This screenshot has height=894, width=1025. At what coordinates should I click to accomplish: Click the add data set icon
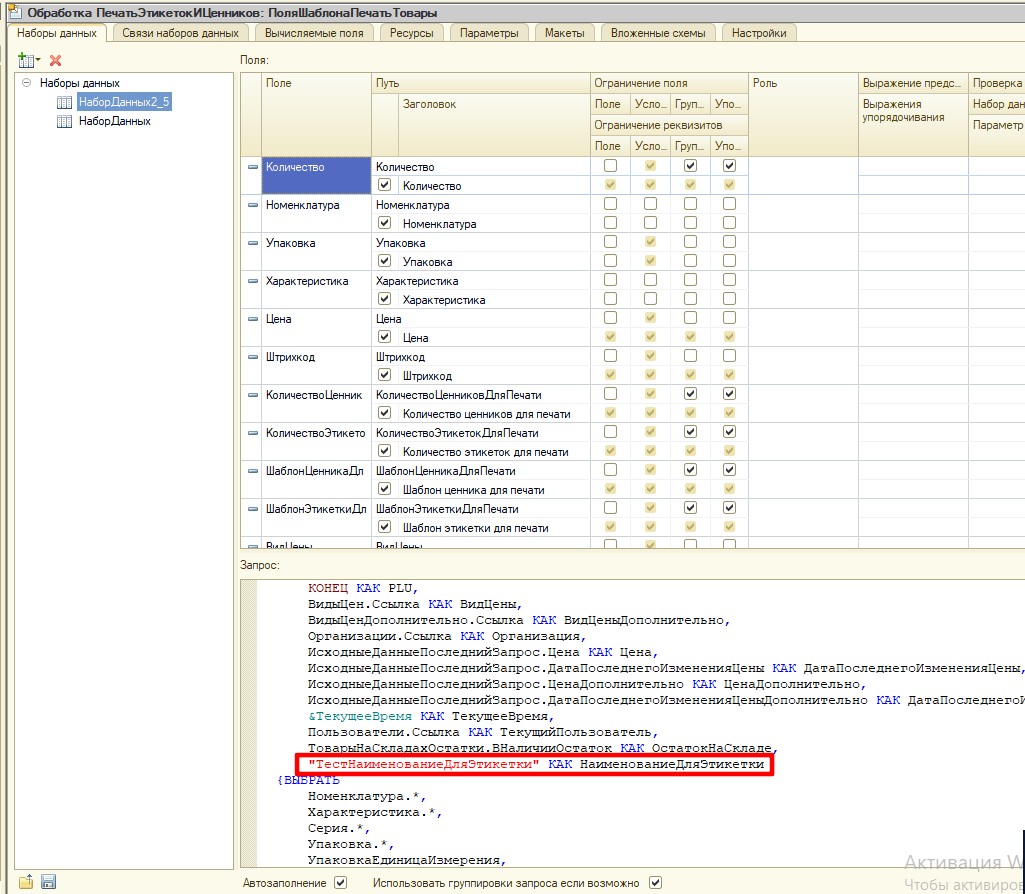[25, 61]
